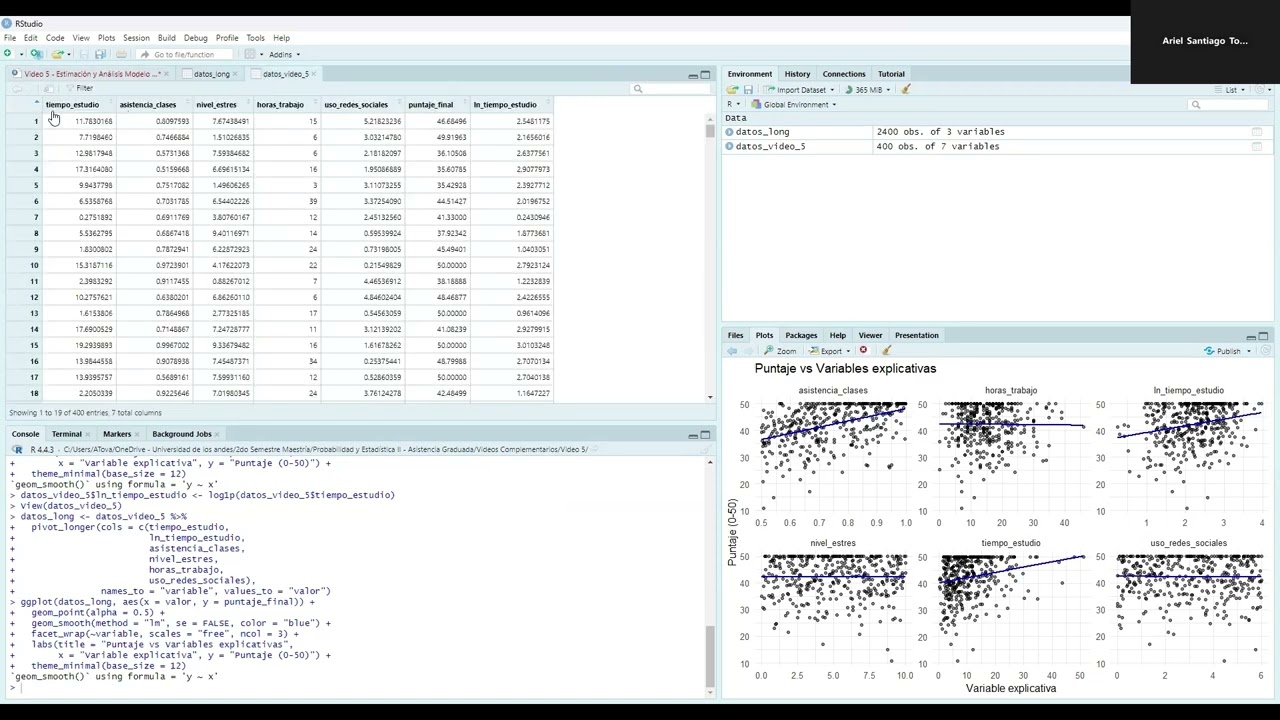
Task: Click the Zoom plot button
Action: 780,351
